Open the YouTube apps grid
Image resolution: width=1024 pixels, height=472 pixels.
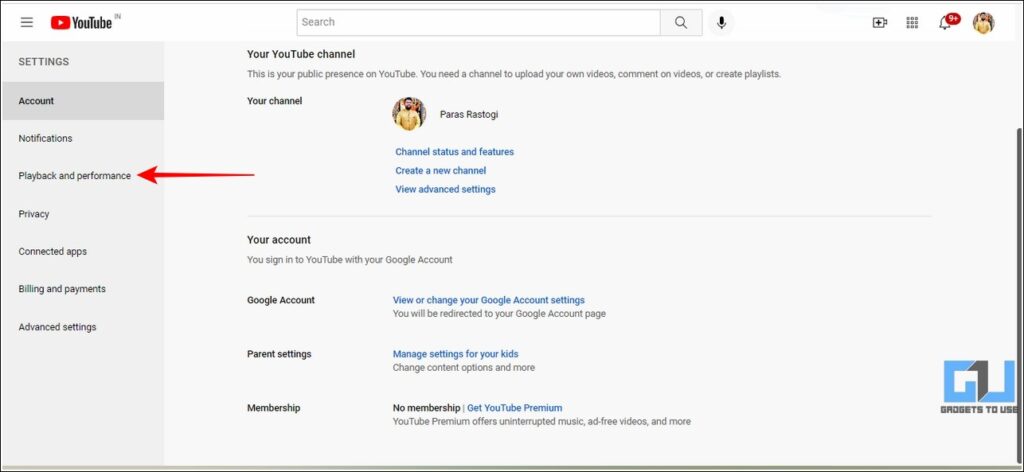(x=912, y=23)
